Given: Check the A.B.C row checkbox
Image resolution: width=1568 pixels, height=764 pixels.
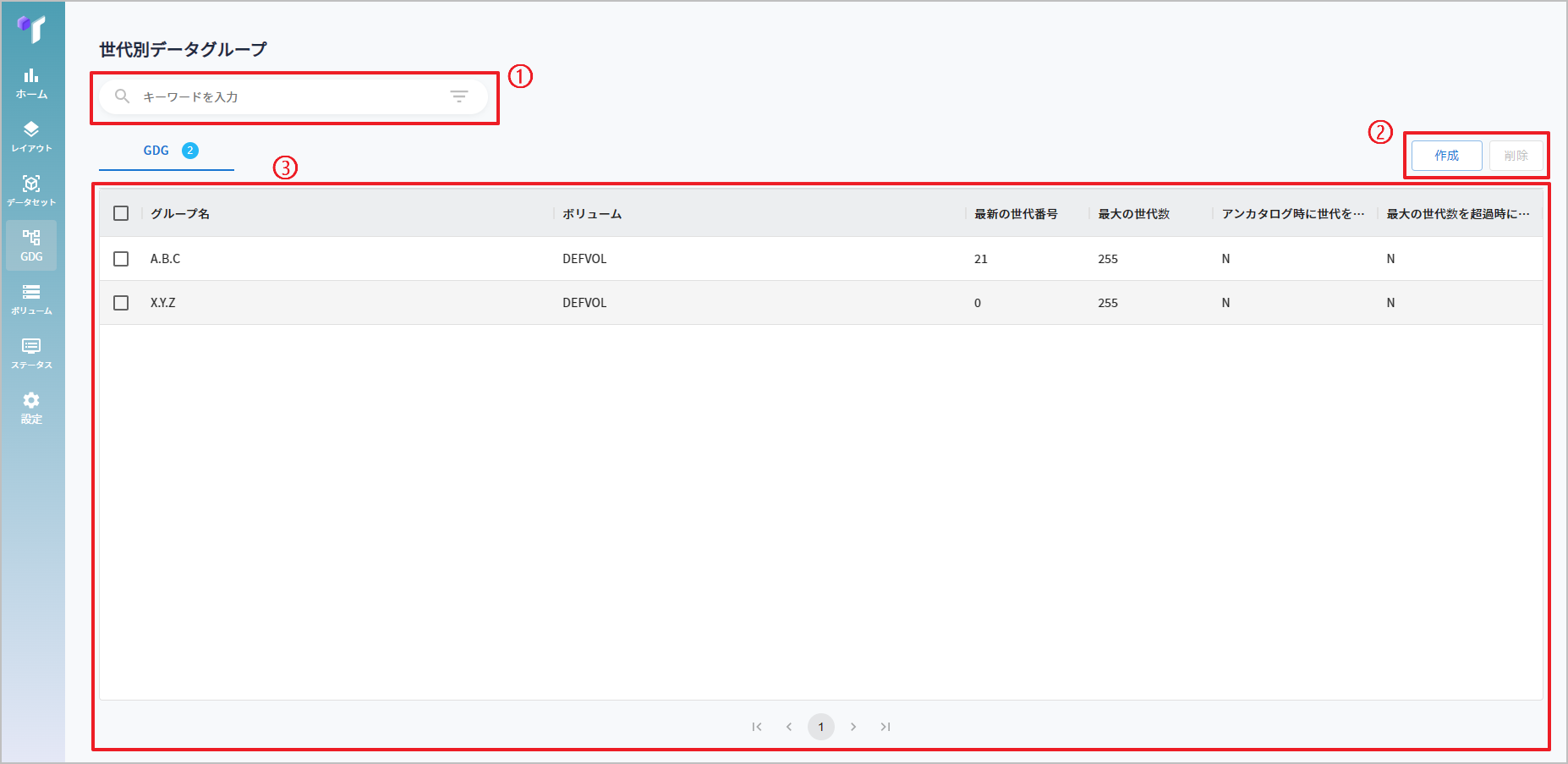Looking at the screenshot, I should pos(121,259).
